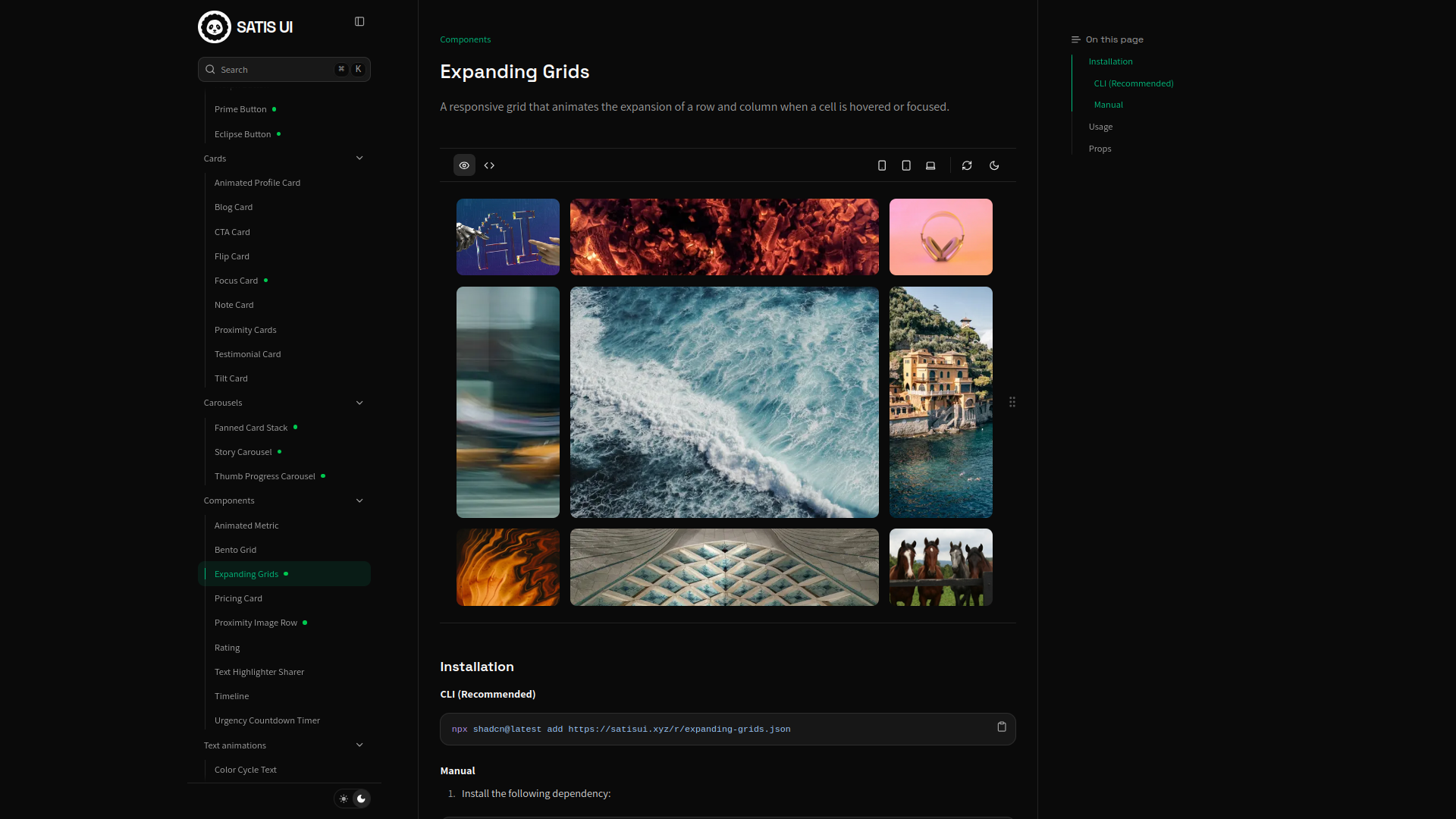Open the Story Carousel page
This screenshot has width=1456, height=819.
coord(243,451)
